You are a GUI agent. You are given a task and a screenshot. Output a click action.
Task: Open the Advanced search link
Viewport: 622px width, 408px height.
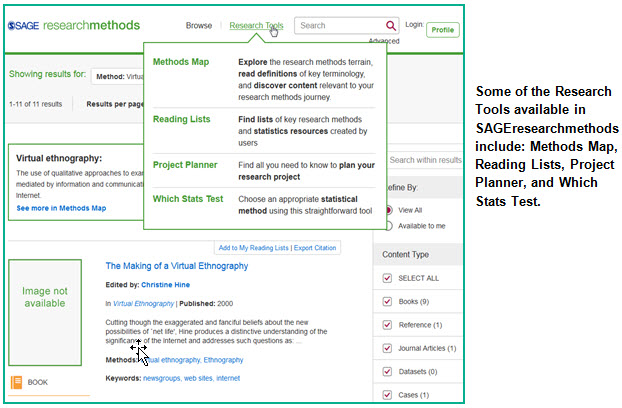(384, 41)
